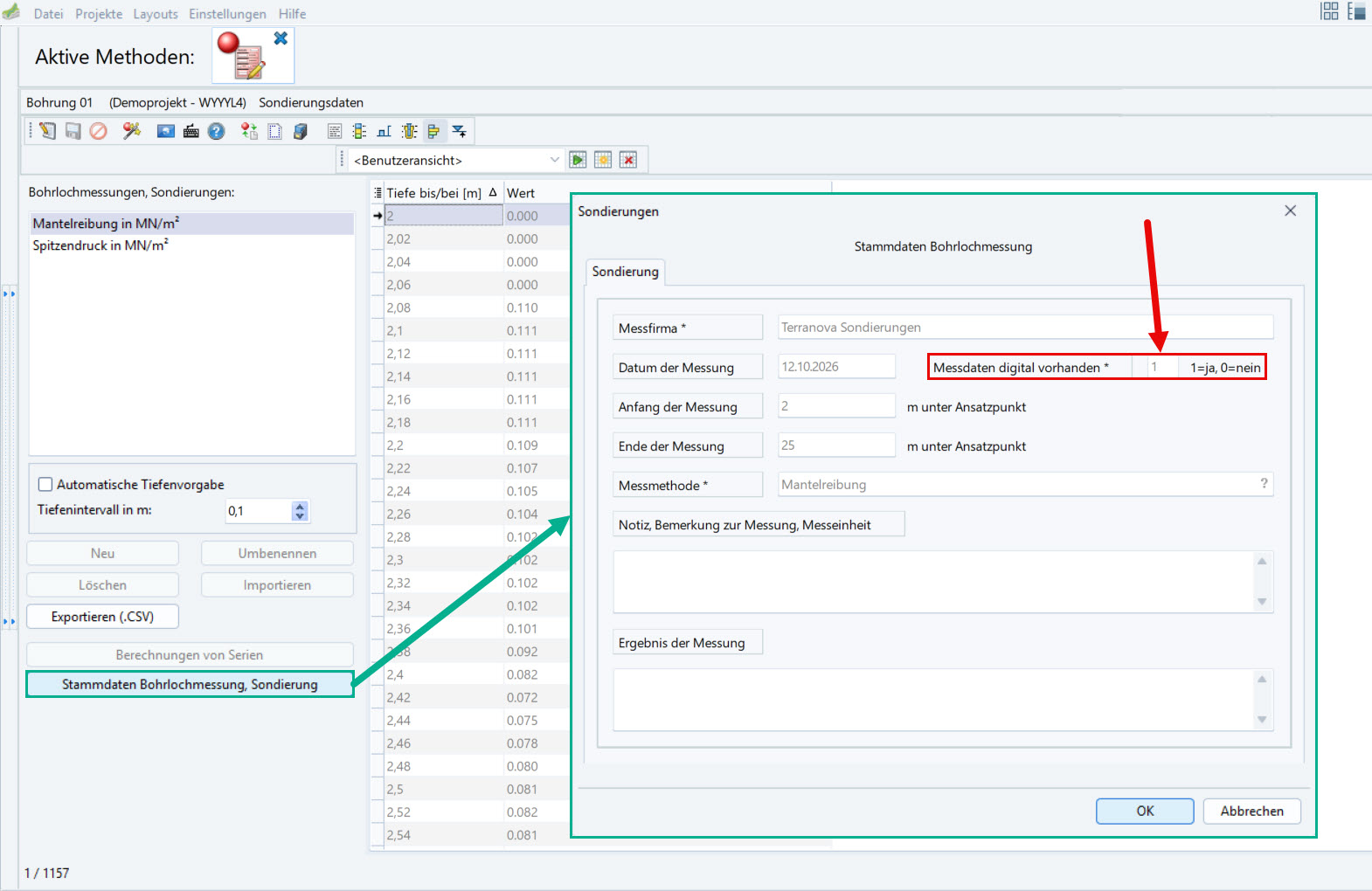This screenshot has width=1372, height=891.
Task: Click the blue step chart icon
Action: coord(385,131)
